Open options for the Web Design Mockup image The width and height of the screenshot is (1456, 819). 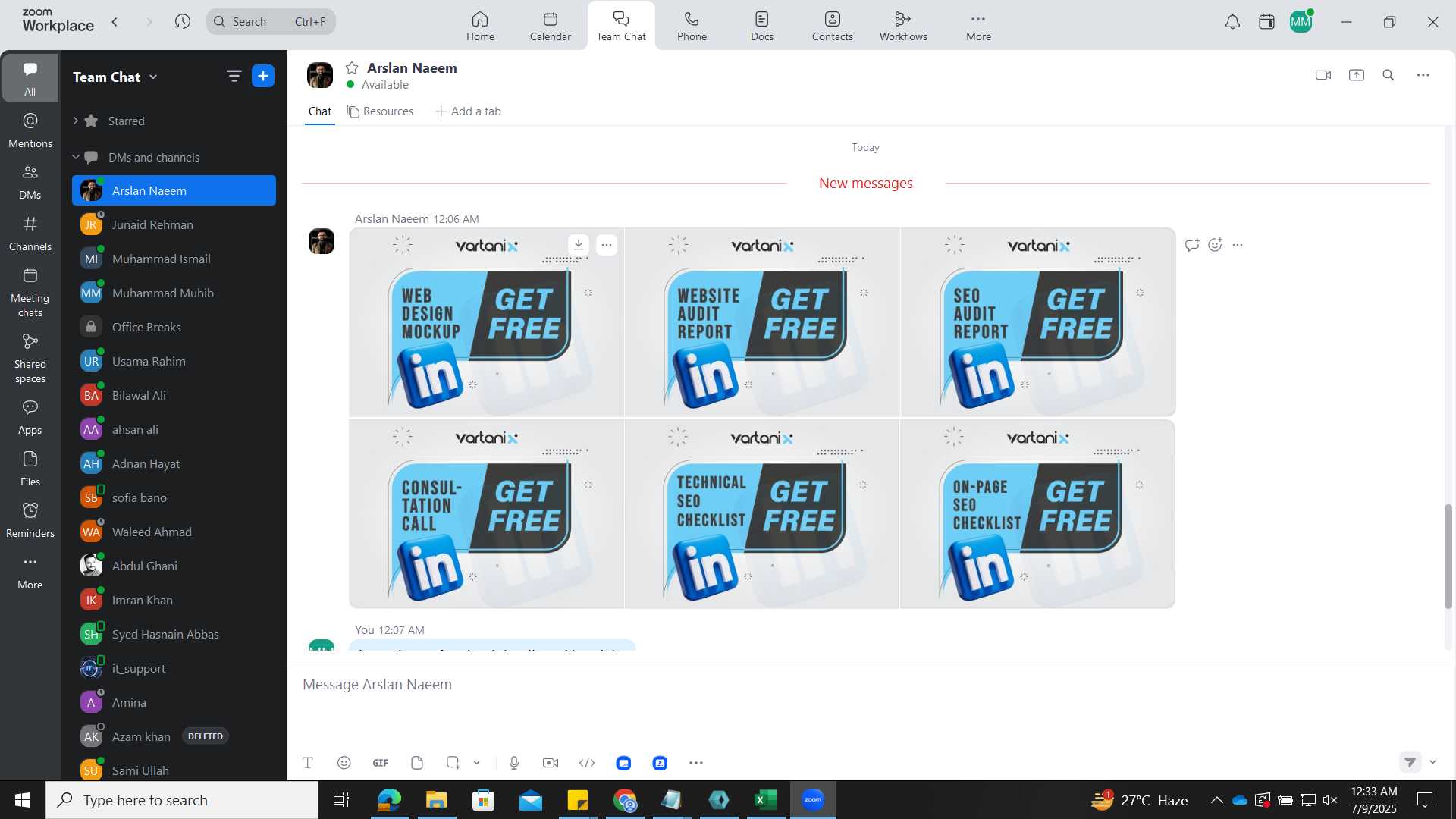607,245
